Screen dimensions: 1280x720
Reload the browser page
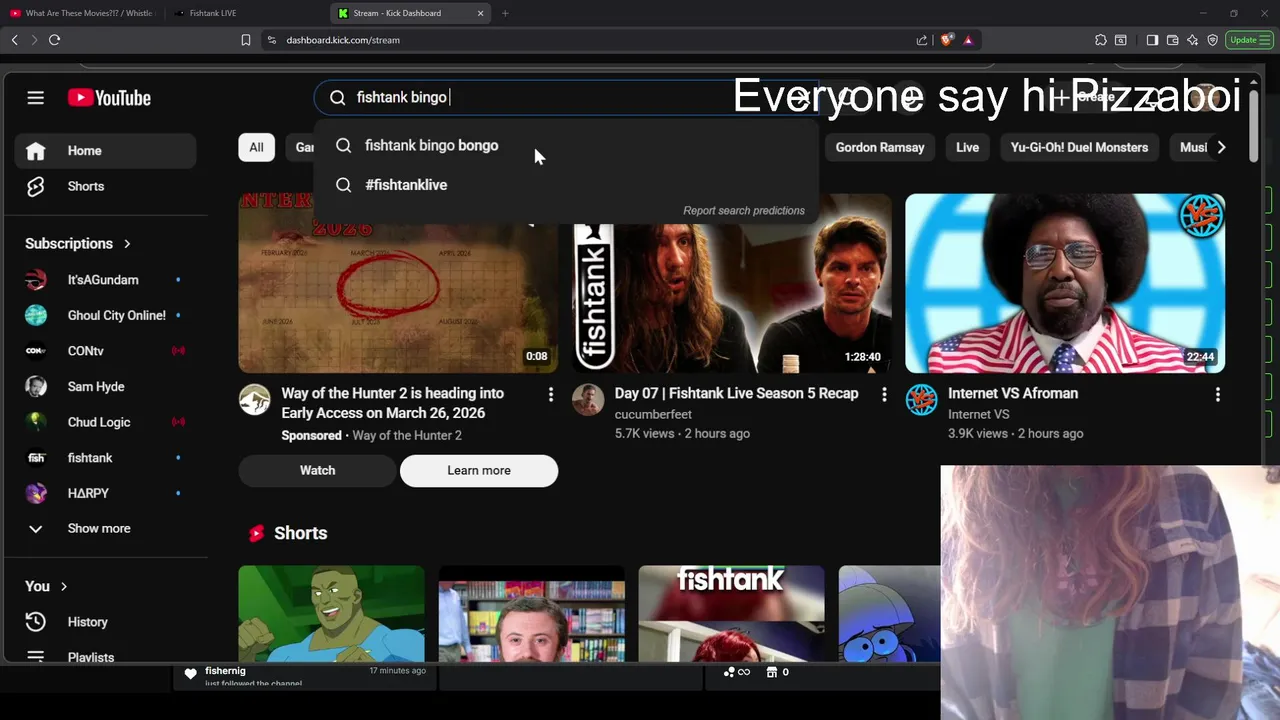coord(55,40)
